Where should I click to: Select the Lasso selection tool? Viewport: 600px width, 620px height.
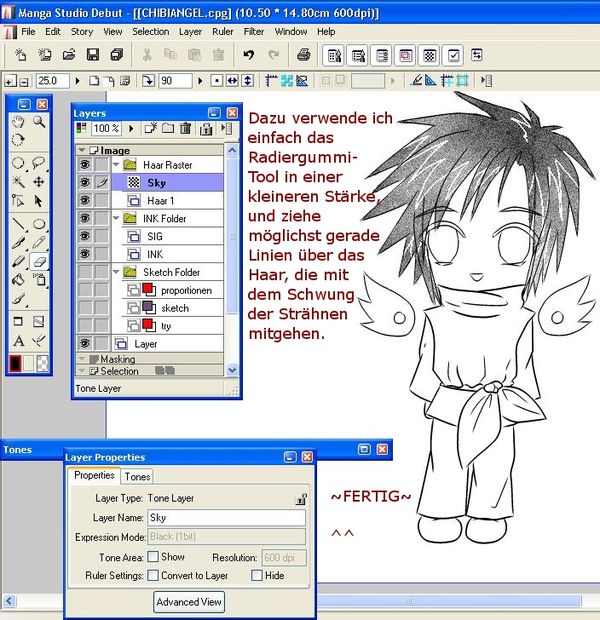click(x=39, y=163)
